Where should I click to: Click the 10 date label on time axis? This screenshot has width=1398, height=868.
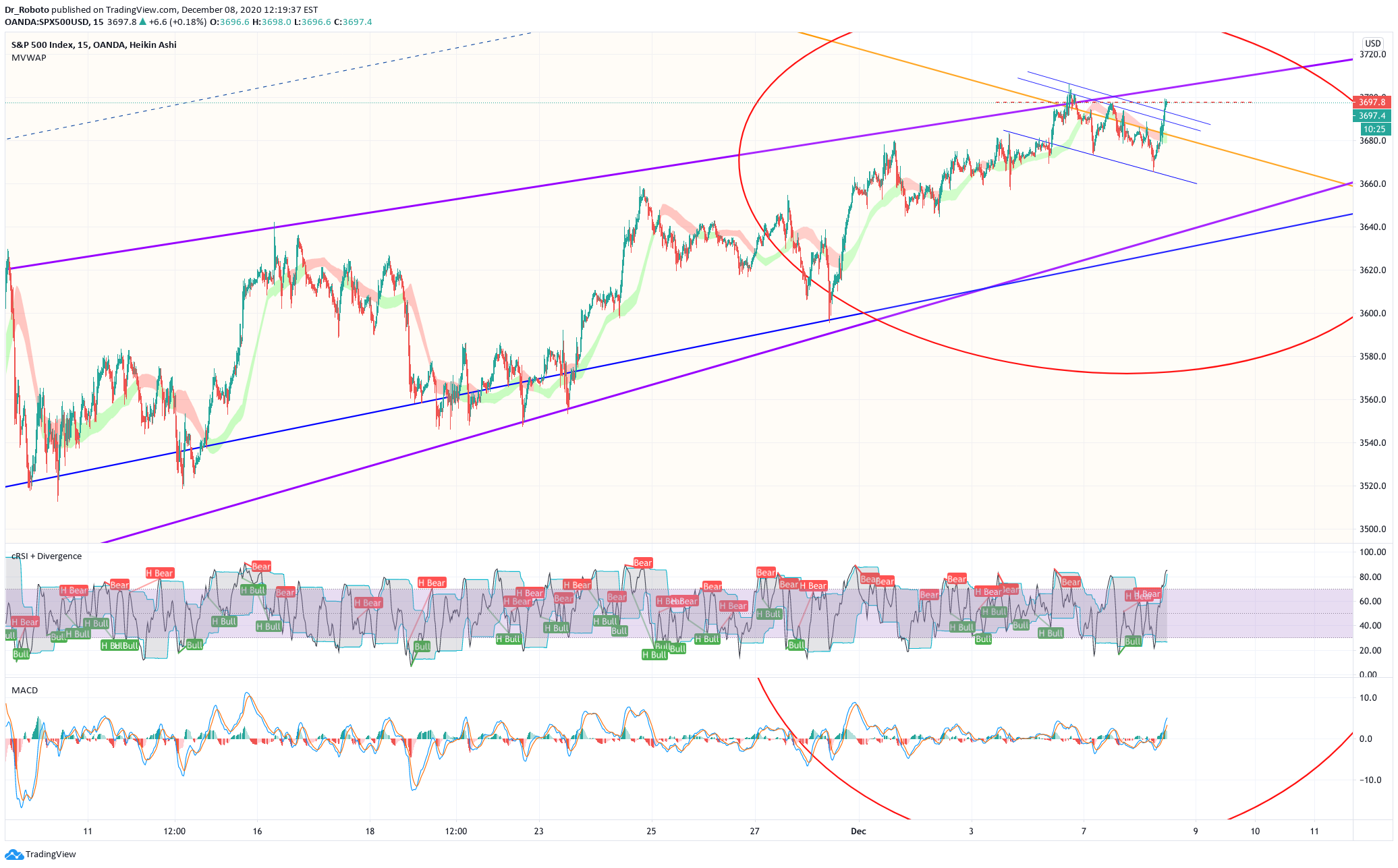tap(1255, 832)
